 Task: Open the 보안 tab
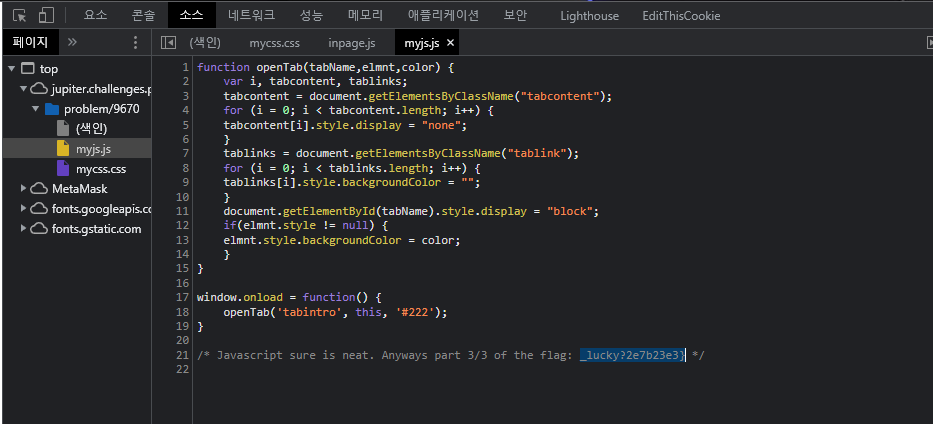[x=515, y=15]
